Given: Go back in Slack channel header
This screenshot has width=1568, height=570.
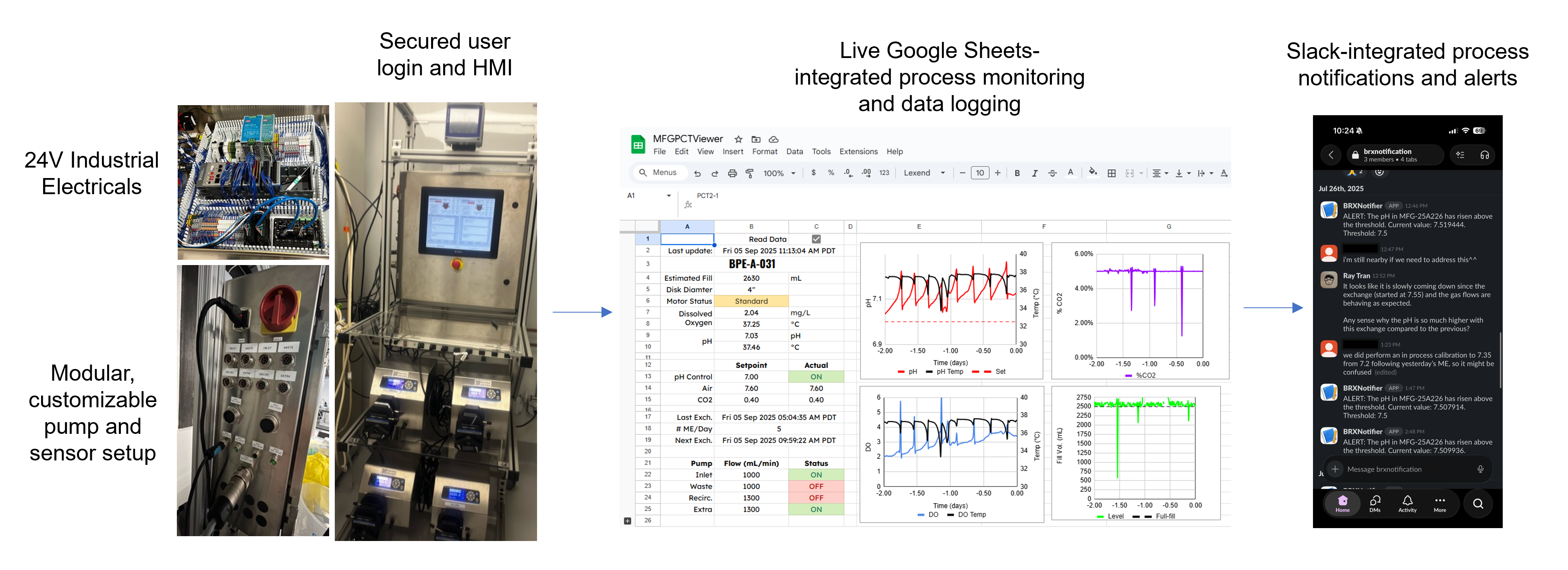Looking at the screenshot, I should click(x=1331, y=155).
